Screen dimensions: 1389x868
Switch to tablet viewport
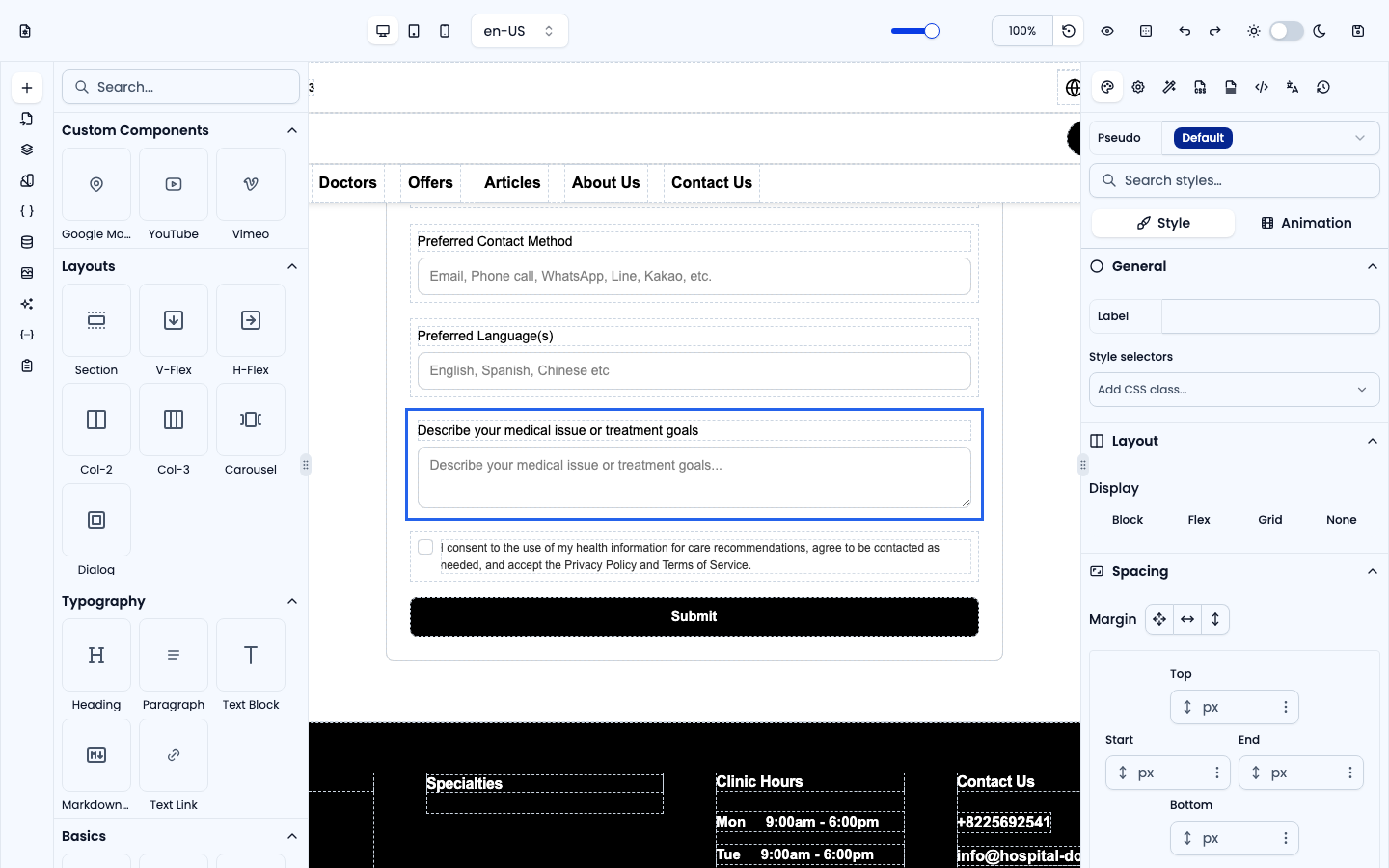point(414,31)
